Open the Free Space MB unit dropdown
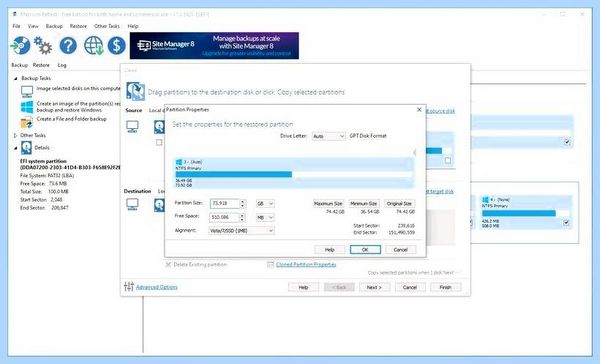This screenshot has width=600, height=364. pos(265,218)
